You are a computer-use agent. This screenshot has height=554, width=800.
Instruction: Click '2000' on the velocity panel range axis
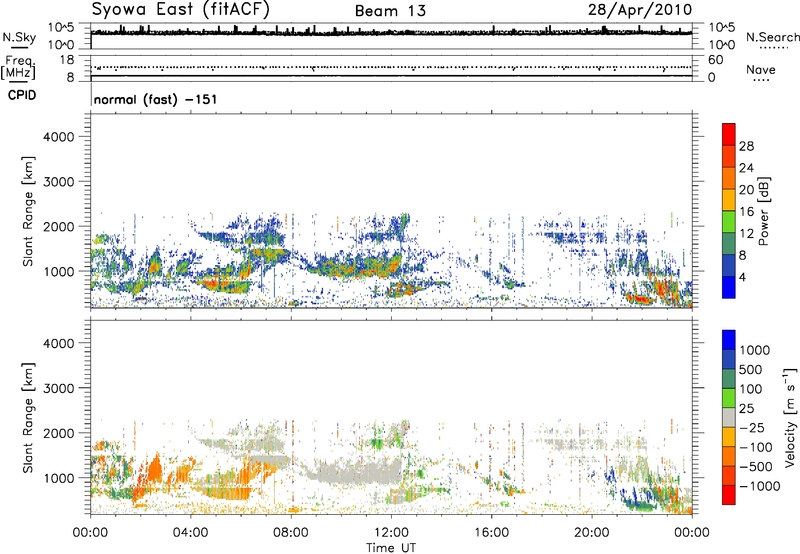click(x=59, y=433)
